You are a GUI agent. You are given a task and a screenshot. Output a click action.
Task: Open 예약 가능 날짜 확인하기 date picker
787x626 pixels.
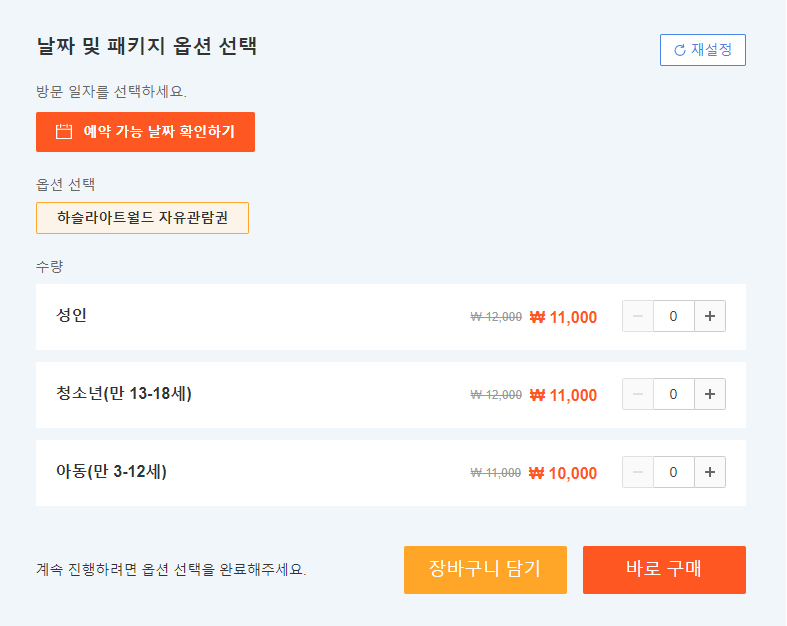(145, 132)
